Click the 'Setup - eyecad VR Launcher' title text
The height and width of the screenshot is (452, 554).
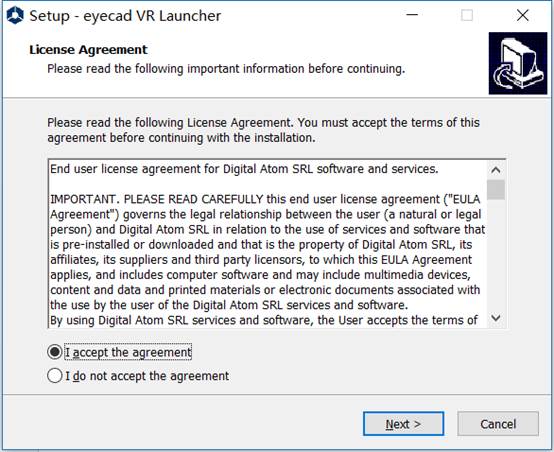pyautogui.click(x=125, y=16)
